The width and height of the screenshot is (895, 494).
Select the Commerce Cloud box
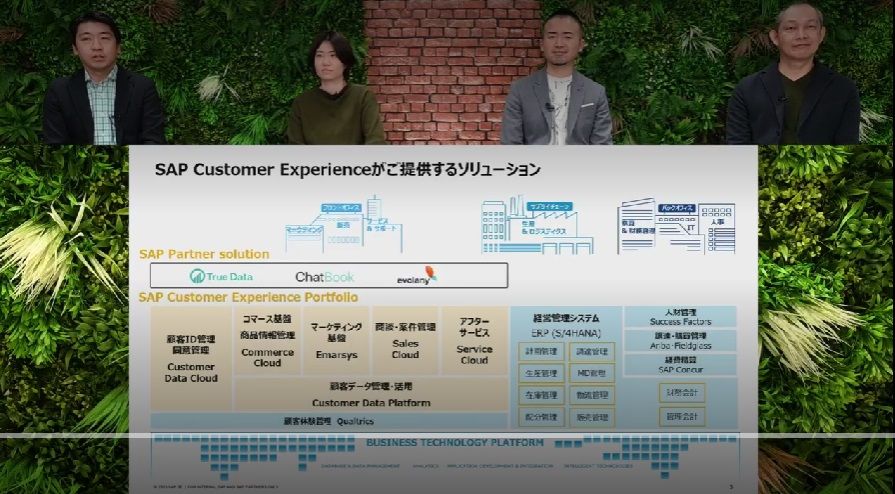coord(267,341)
